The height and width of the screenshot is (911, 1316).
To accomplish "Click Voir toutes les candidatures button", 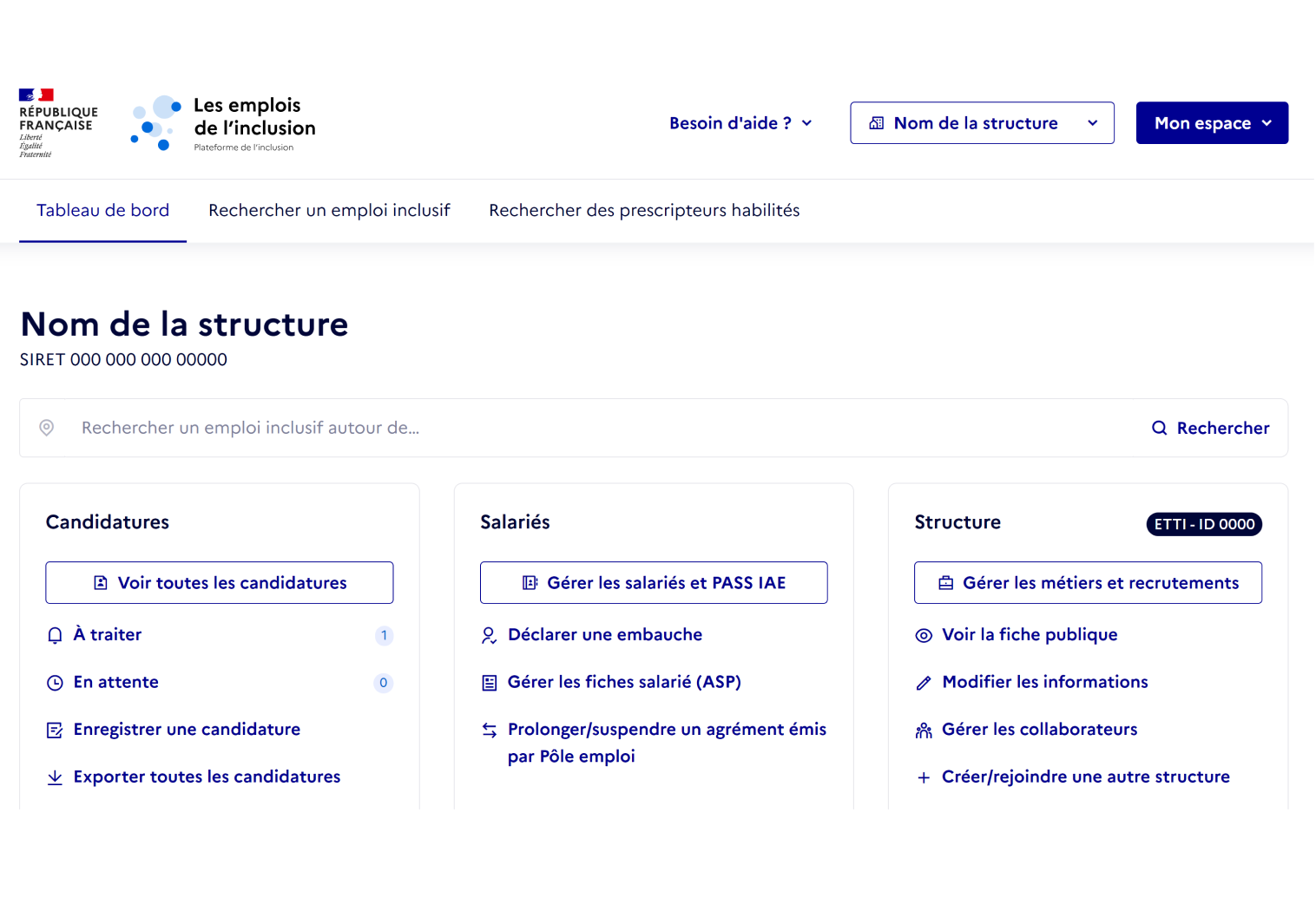I will click(220, 583).
